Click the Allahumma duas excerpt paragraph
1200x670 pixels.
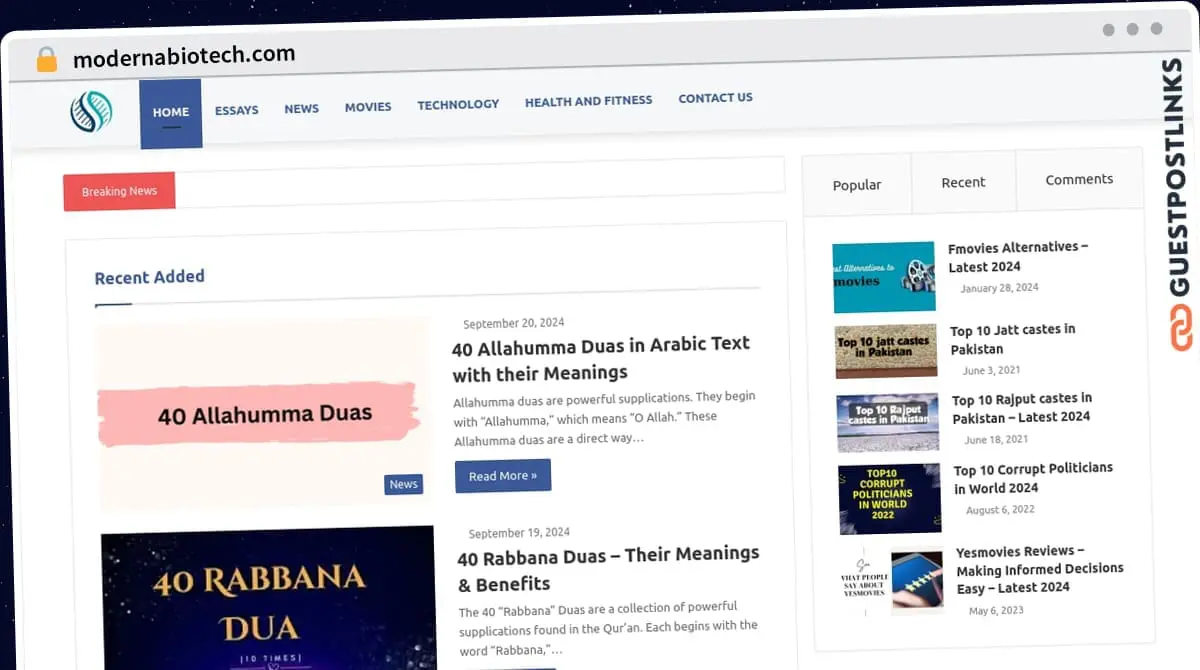(604, 418)
